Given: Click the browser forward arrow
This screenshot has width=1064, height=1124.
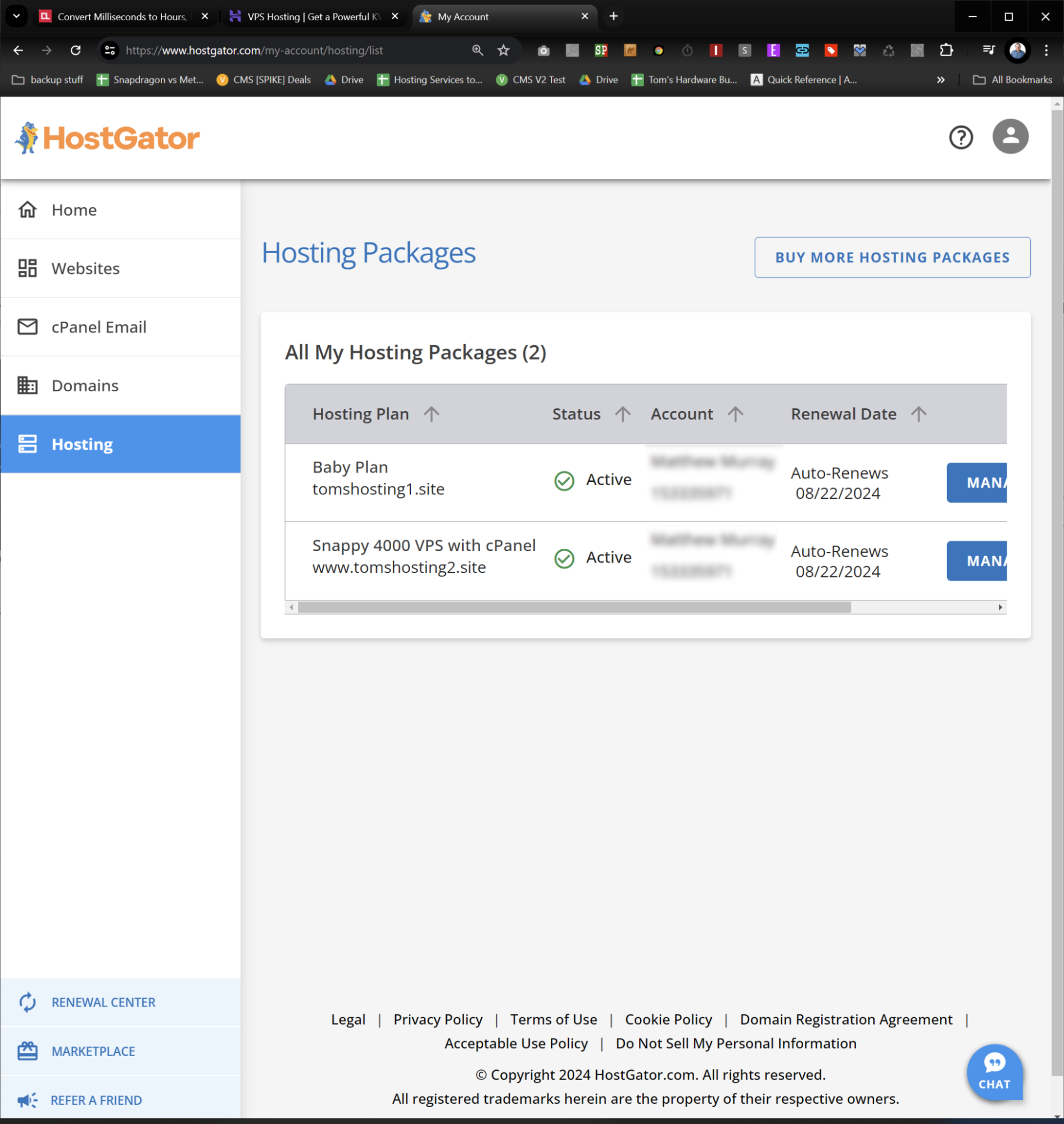Looking at the screenshot, I should click(x=47, y=51).
